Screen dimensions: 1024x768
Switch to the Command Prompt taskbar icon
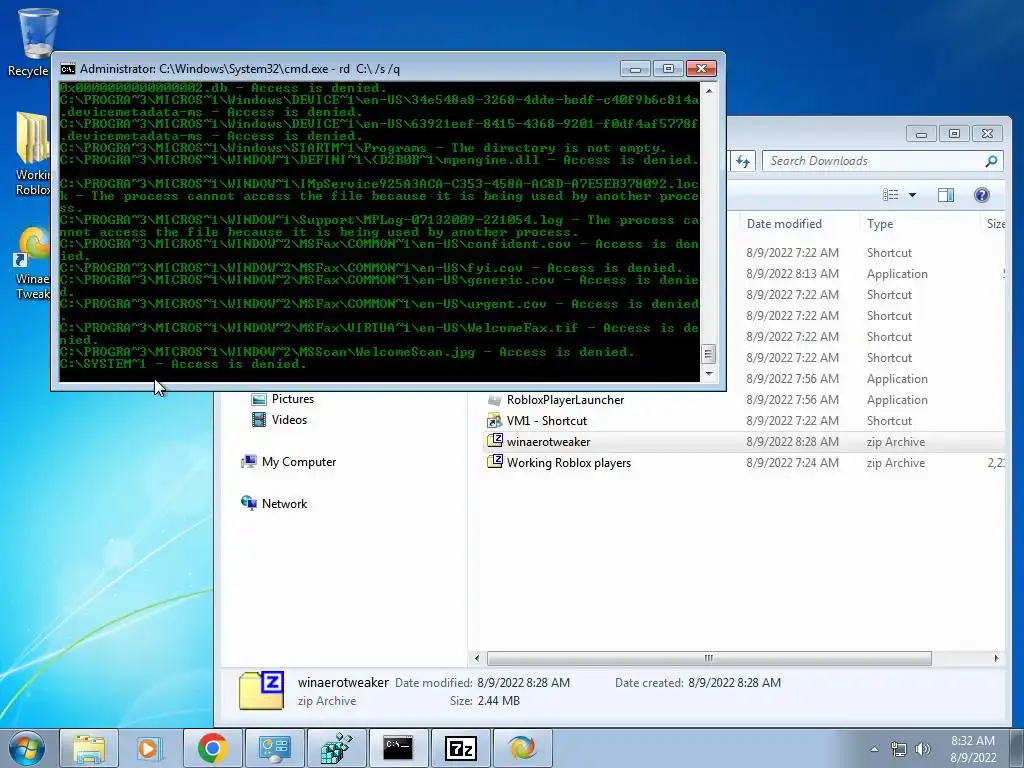point(398,748)
